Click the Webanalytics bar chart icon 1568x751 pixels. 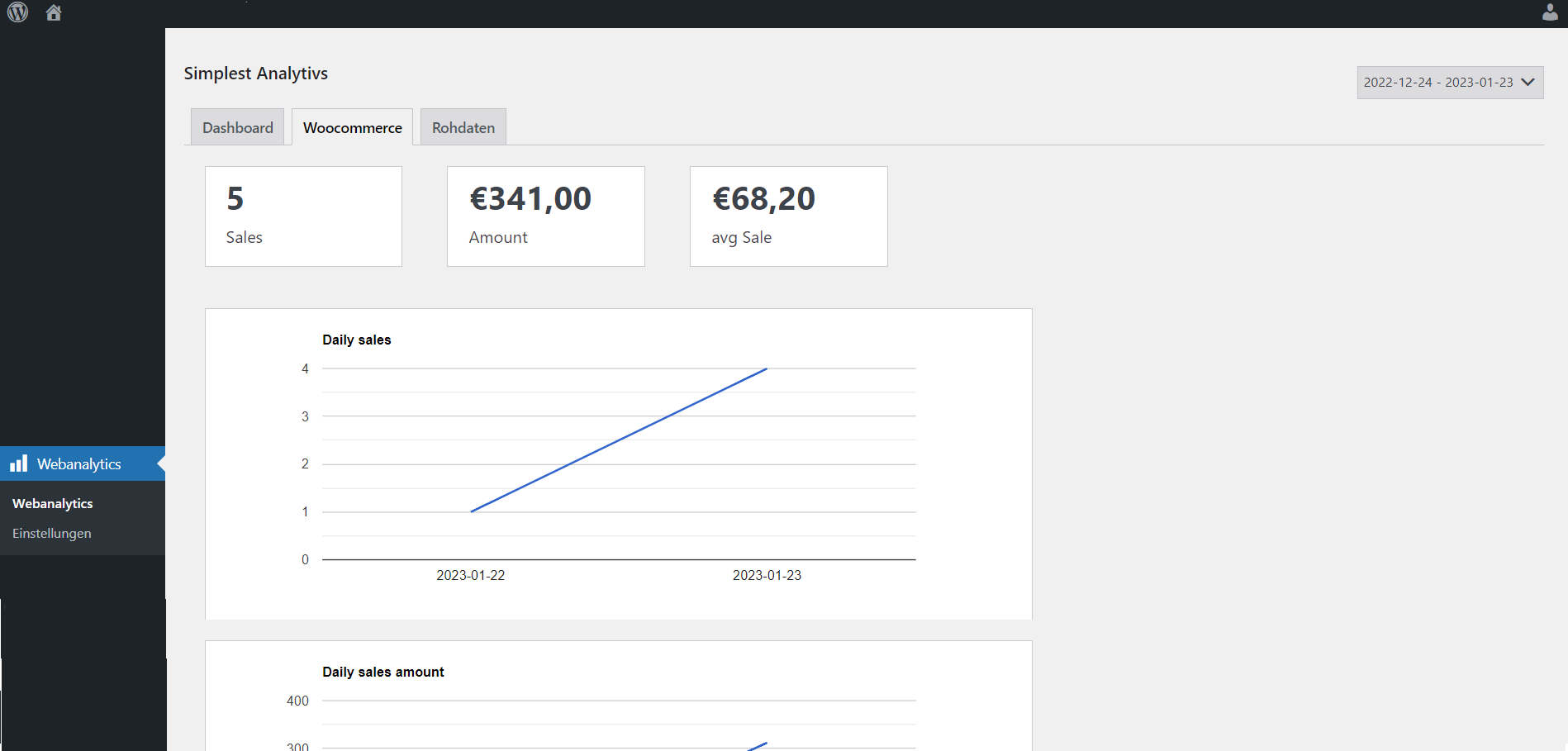(x=19, y=463)
